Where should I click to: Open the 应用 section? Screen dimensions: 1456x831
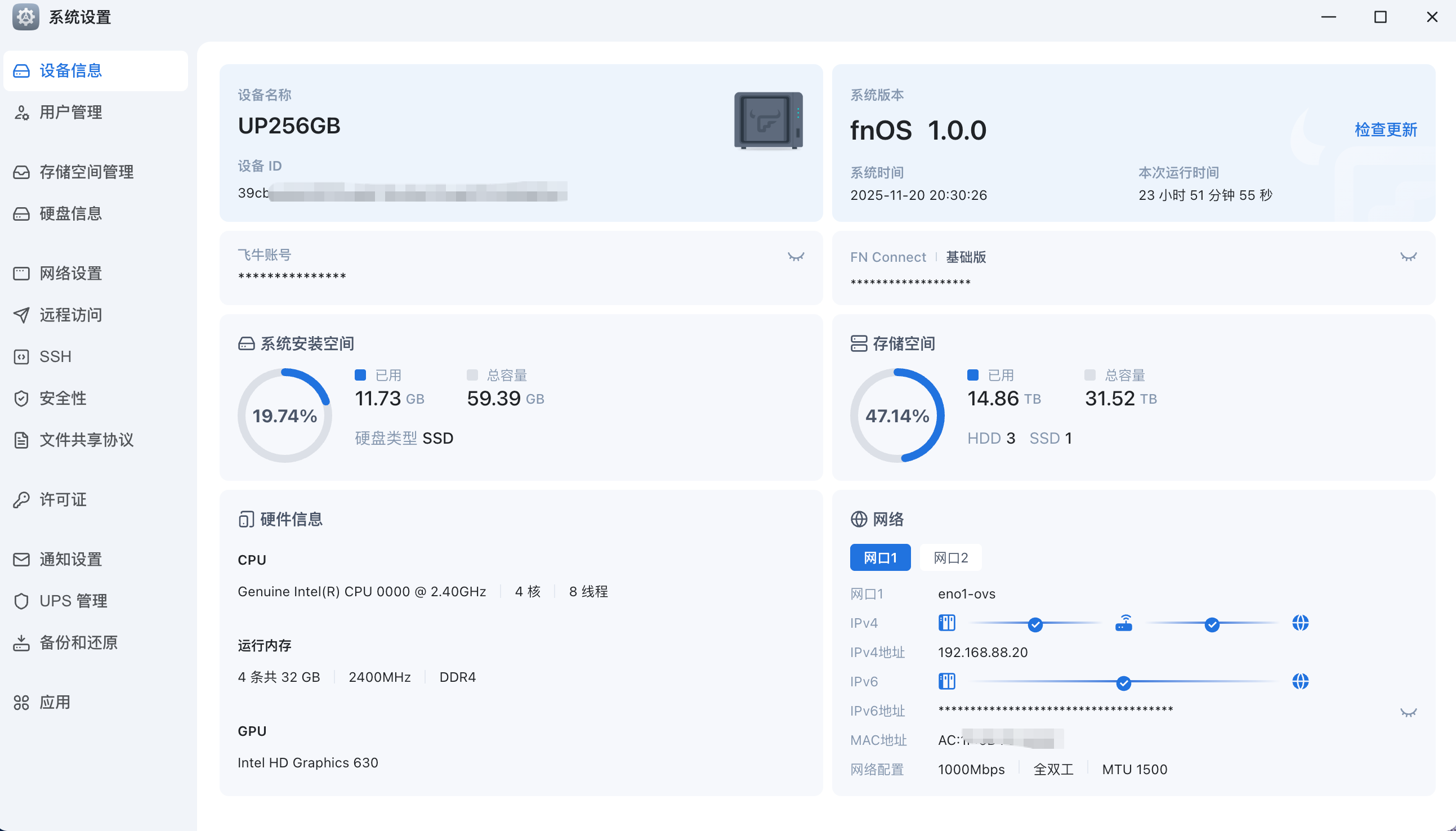point(55,702)
